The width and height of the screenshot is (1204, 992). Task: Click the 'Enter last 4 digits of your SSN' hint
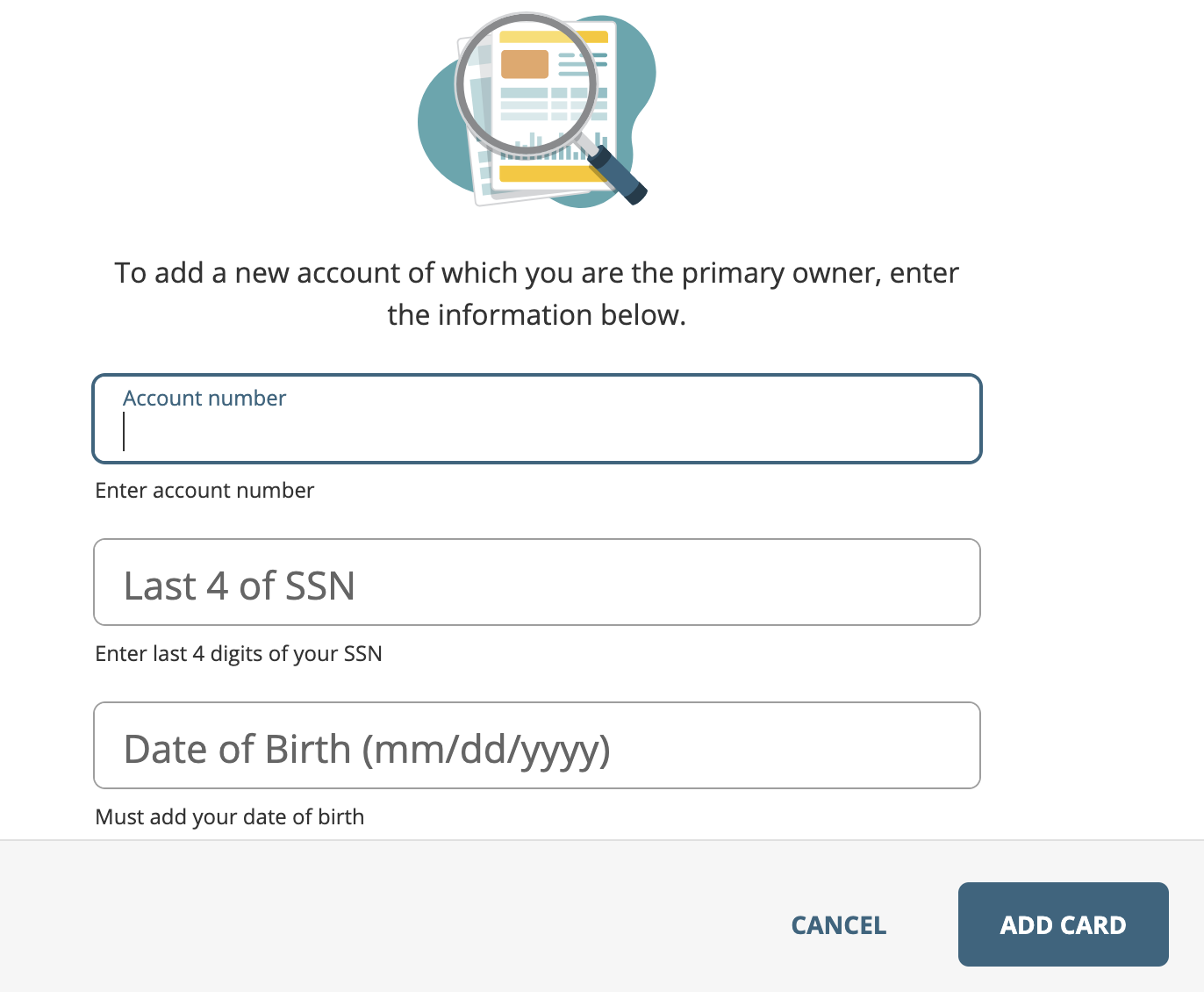pos(239,653)
